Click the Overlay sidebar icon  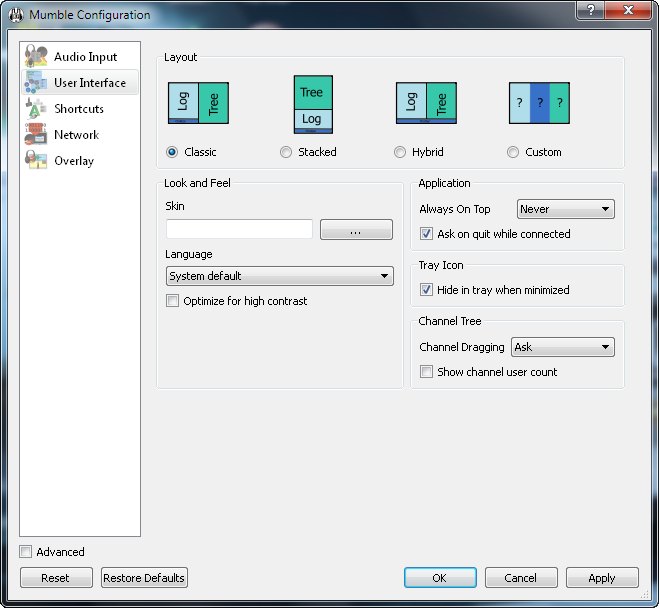click(x=36, y=160)
